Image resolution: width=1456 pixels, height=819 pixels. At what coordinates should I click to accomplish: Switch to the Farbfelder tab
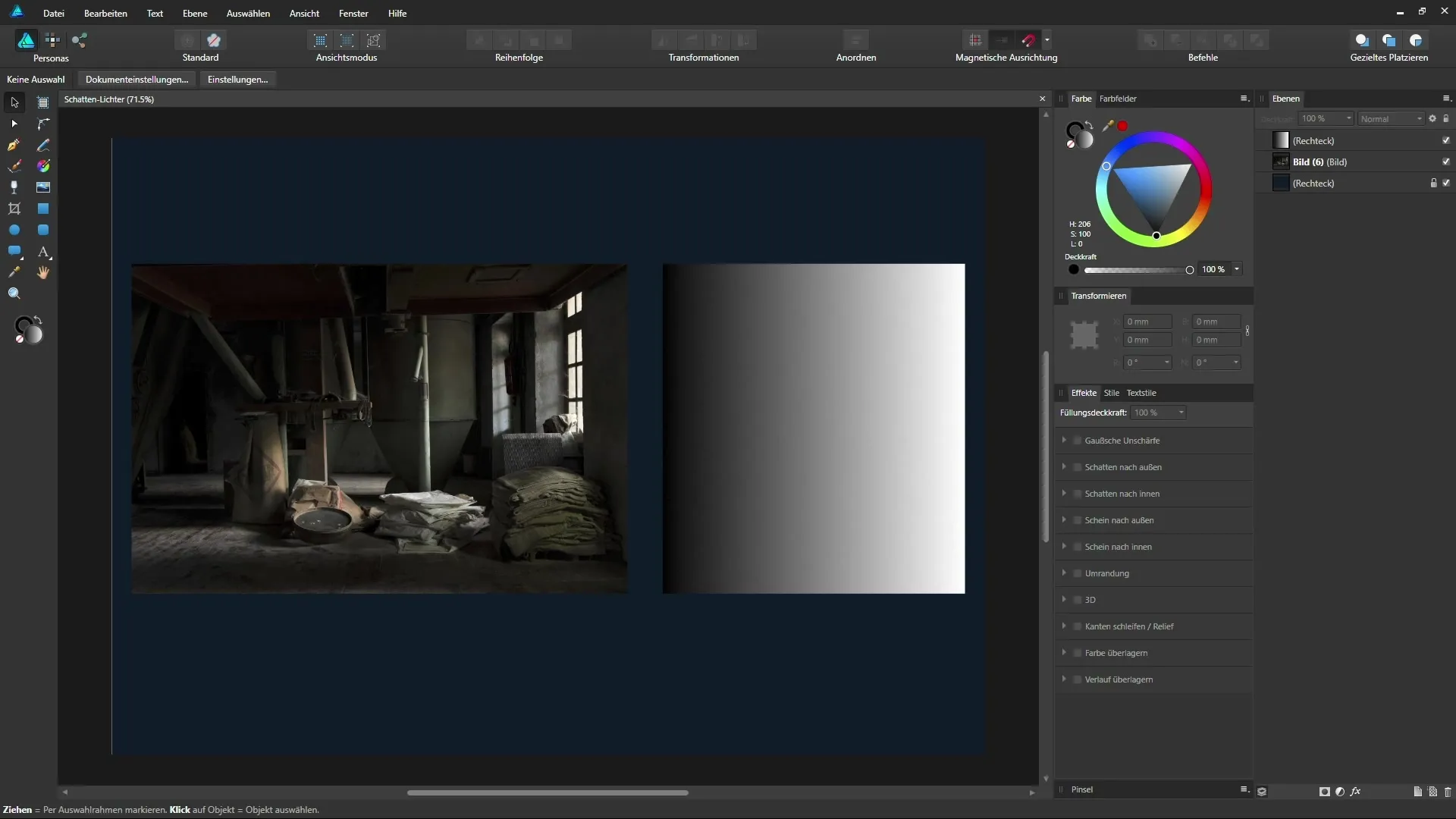click(x=1118, y=99)
